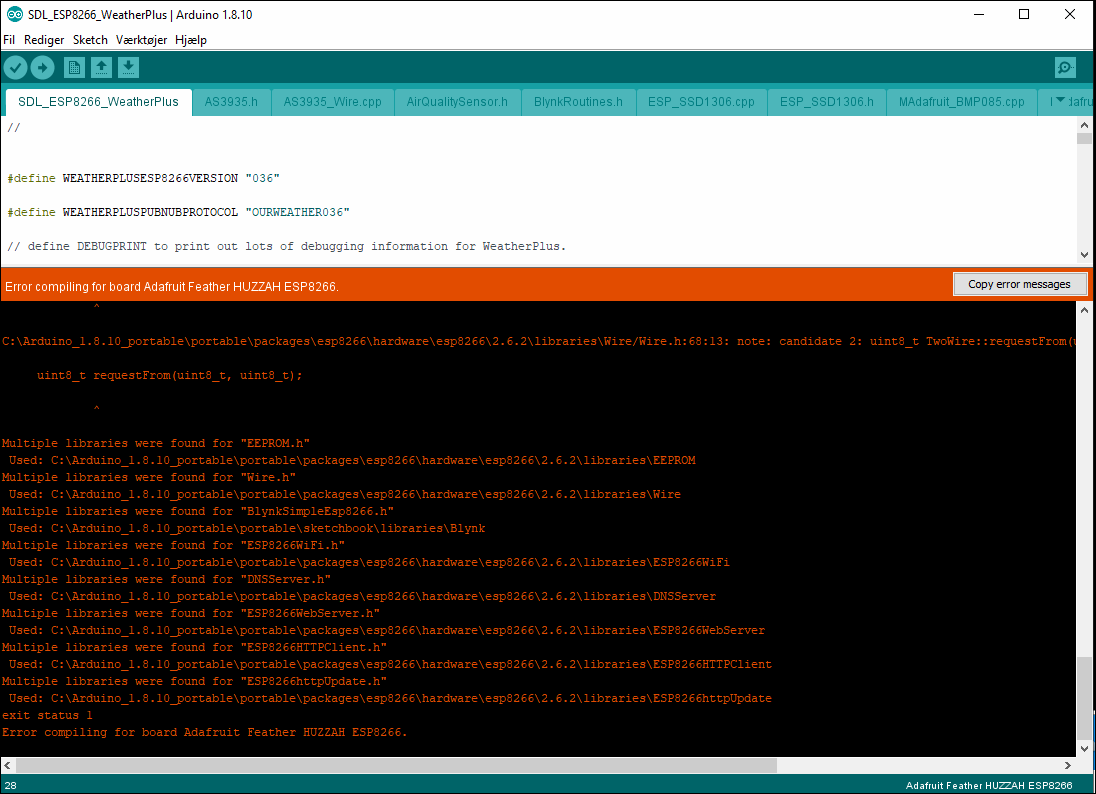Switch to the SDL_ESP8266_WeatherPlus tab

click(x=99, y=102)
